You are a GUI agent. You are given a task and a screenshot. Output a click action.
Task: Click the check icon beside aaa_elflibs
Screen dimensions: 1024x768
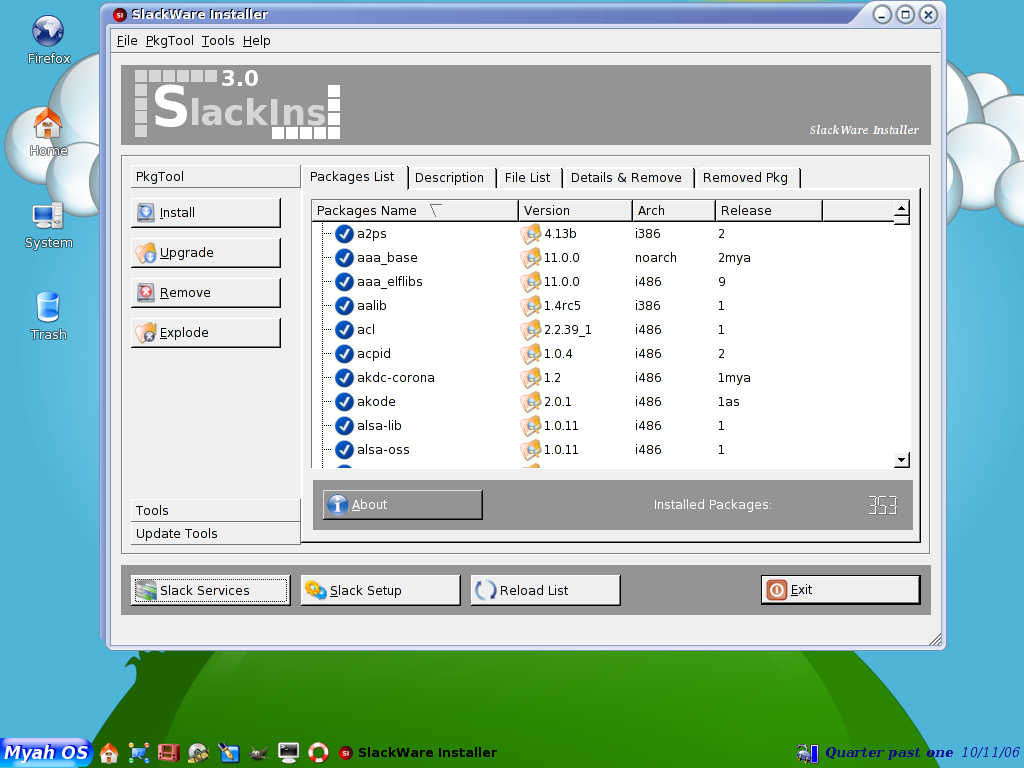tap(344, 282)
